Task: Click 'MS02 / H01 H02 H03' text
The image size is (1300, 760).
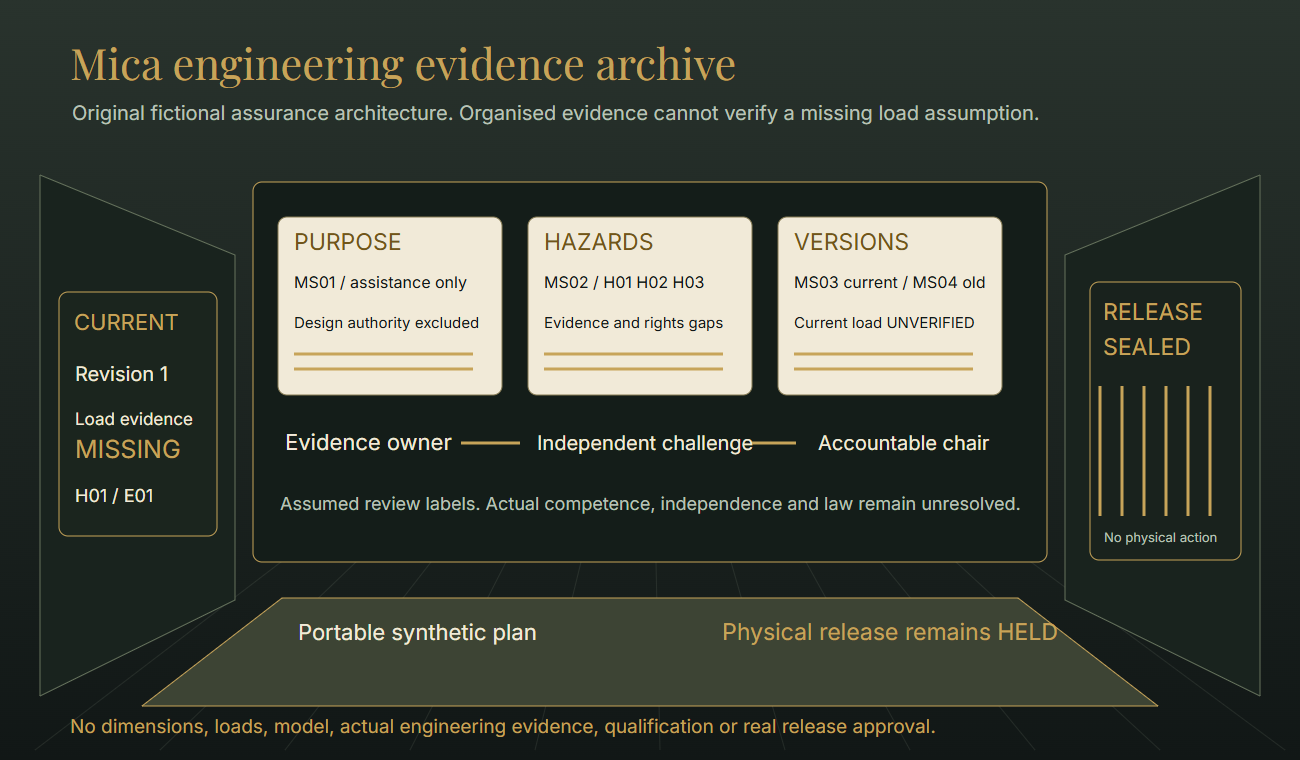Action: coord(624,283)
